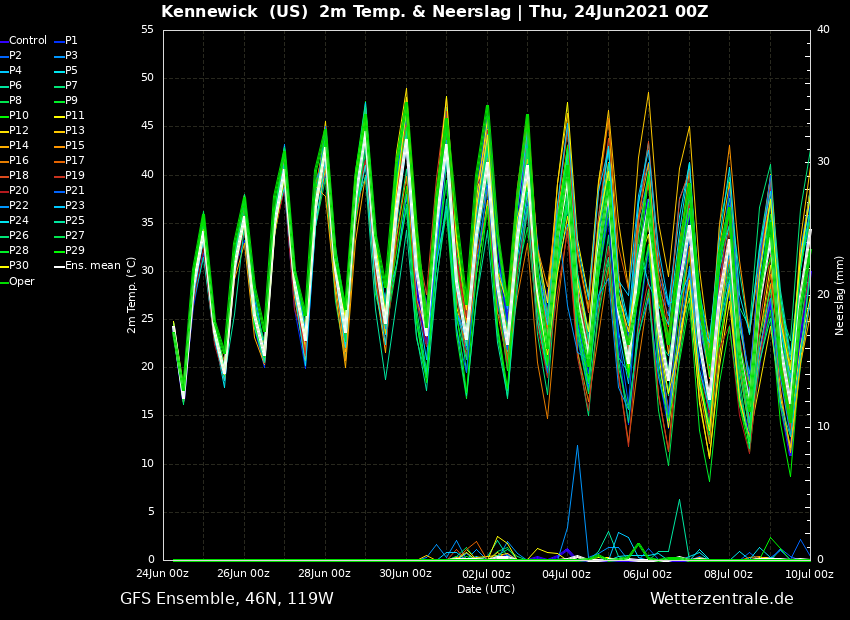
Task: Click the '40' Neerslag axis label on right
Action: (823, 30)
